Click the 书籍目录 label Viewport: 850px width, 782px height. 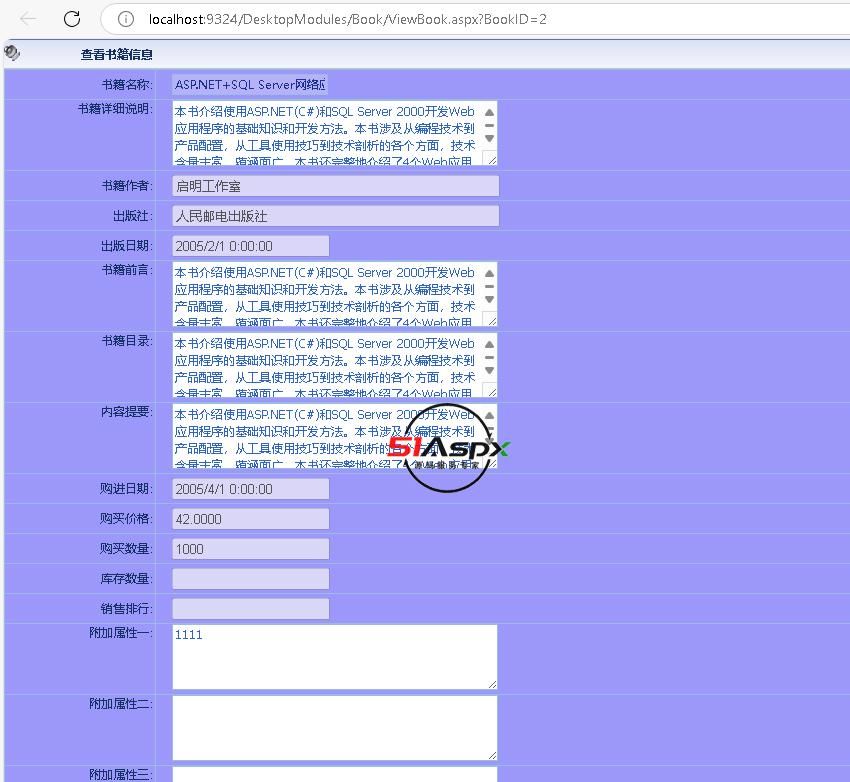coord(127,341)
